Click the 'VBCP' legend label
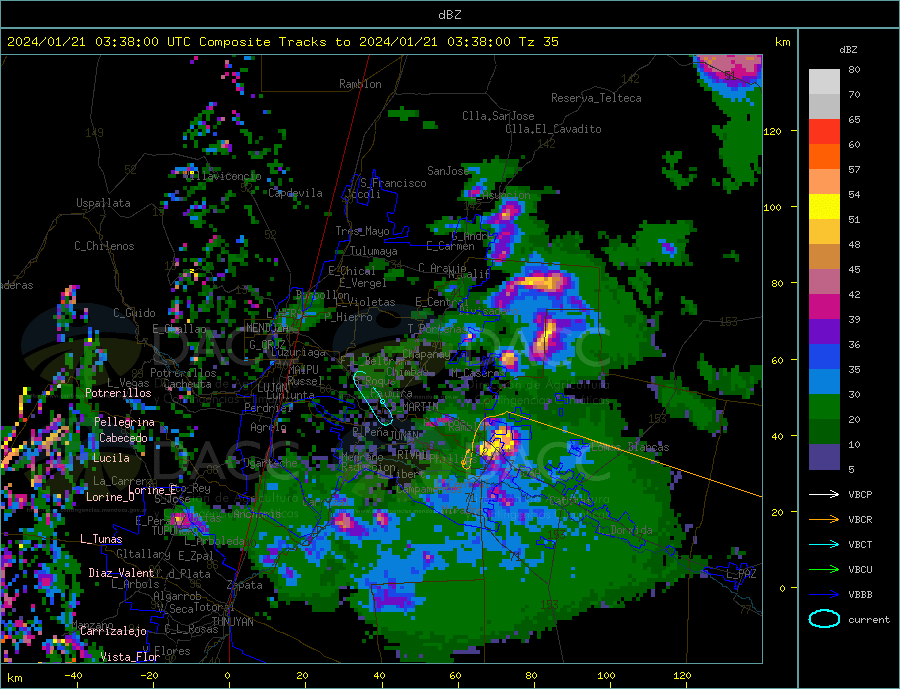Image resolution: width=900 pixels, height=689 pixels. click(860, 494)
